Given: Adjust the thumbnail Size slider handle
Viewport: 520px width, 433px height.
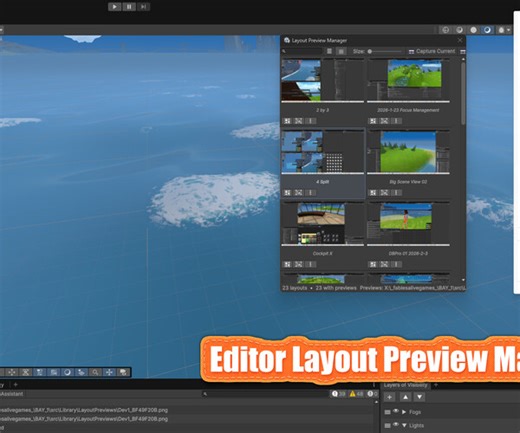Looking at the screenshot, I should [370, 51].
